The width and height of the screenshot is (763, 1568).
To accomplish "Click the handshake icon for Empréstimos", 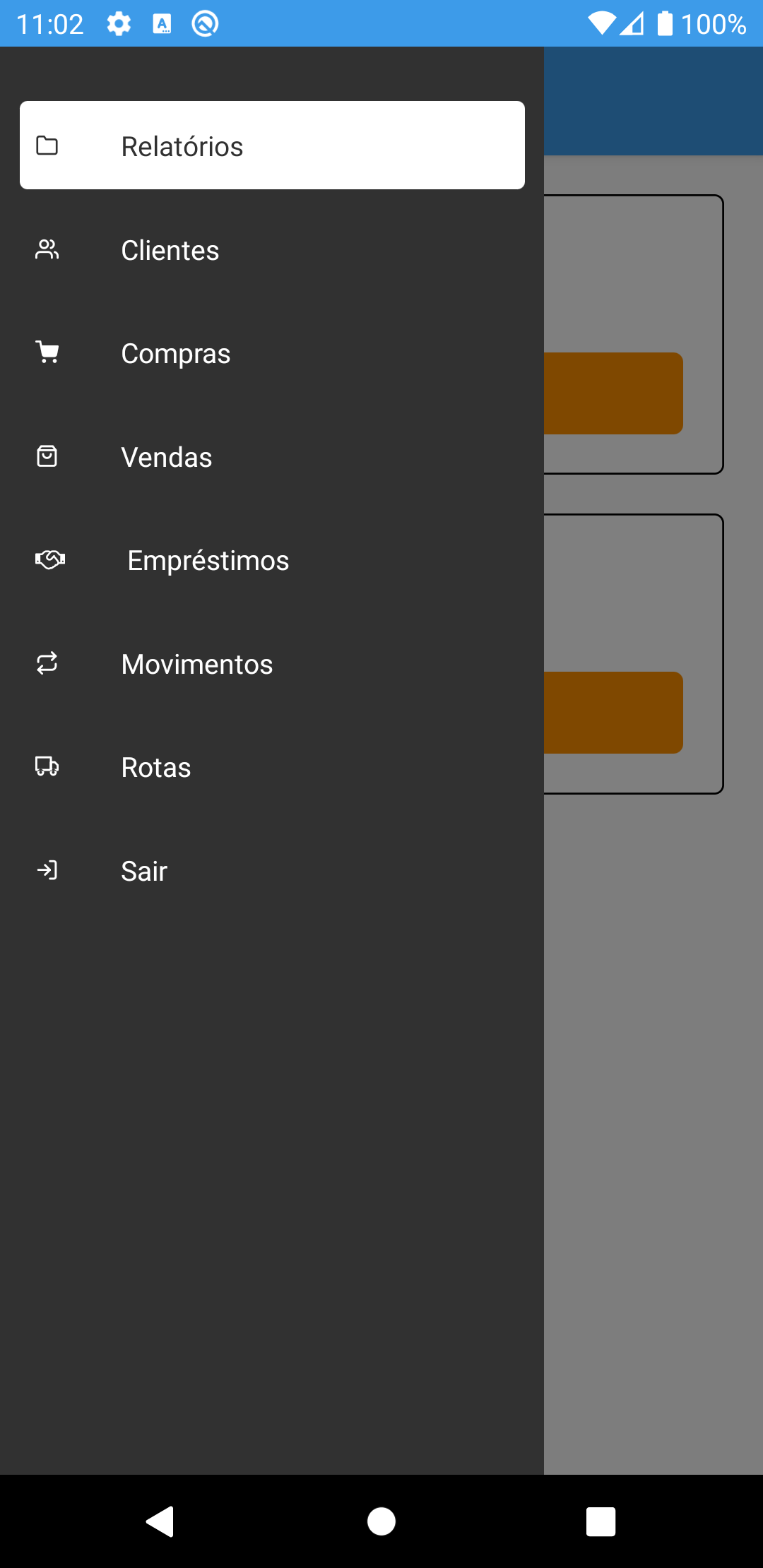I will [x=50, y=560].
